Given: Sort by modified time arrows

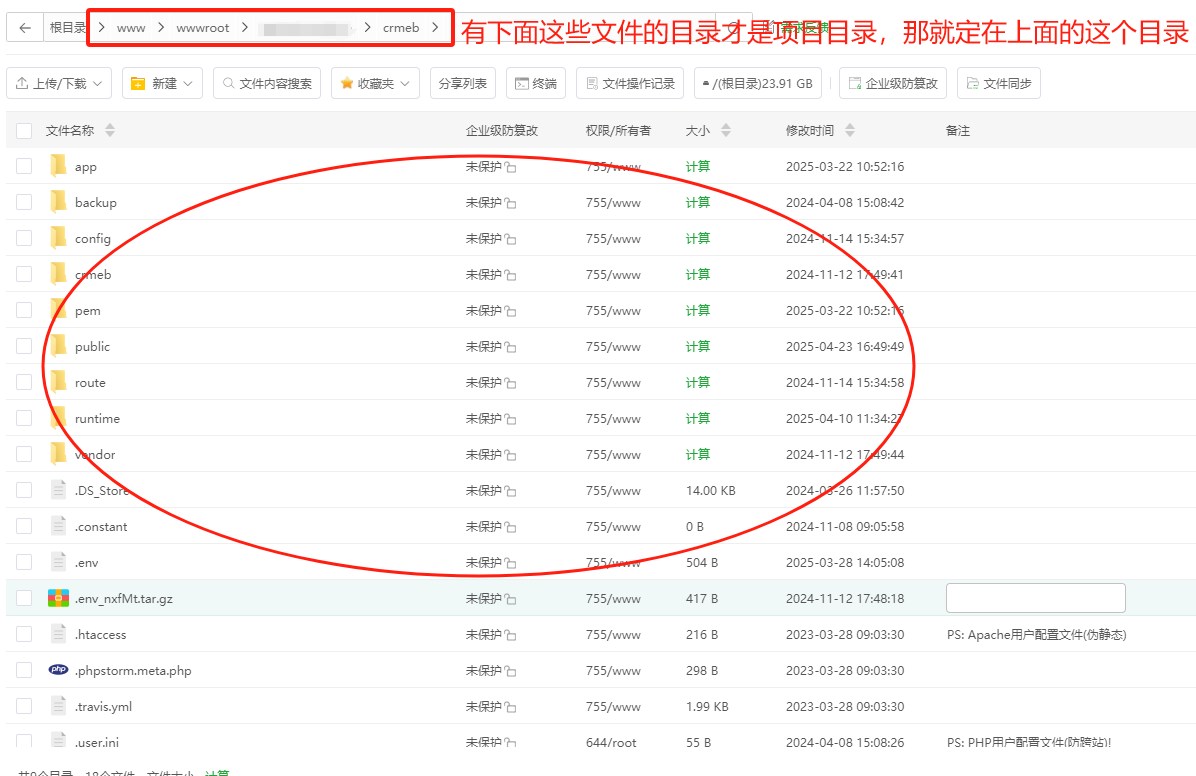Looking at the screenshot, I should coord(850,130).
